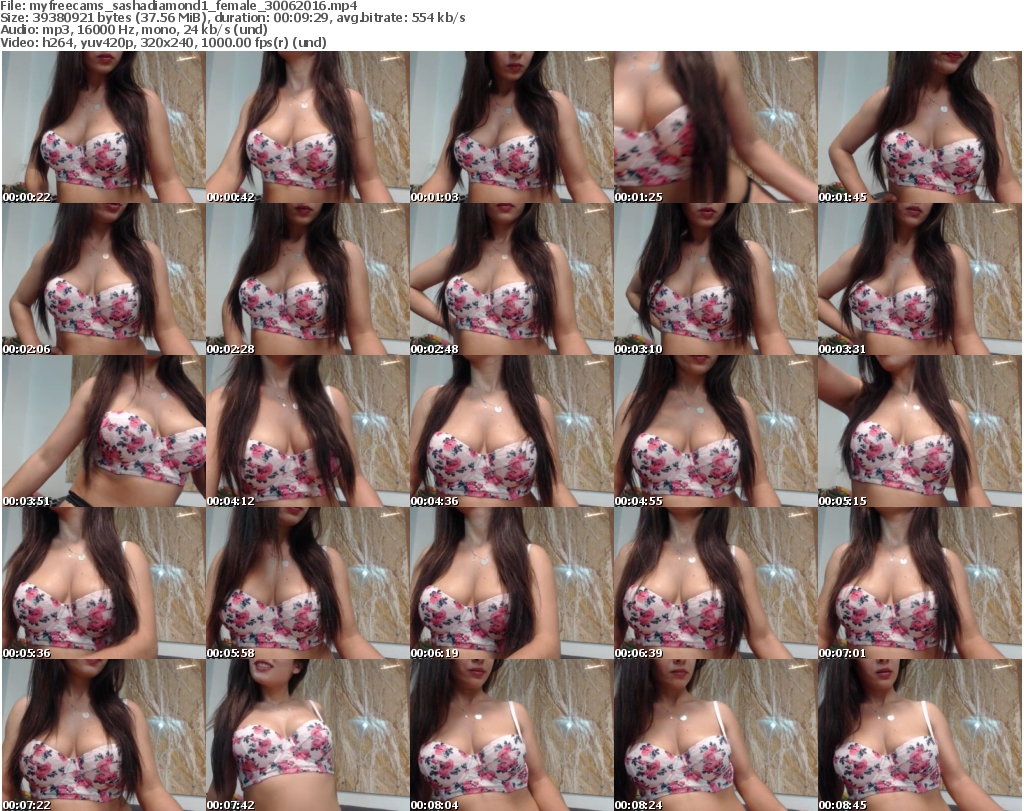Pick the 00:06:19 thumbnail
The image size is (1024, 811).
click(x=511, y=584)
